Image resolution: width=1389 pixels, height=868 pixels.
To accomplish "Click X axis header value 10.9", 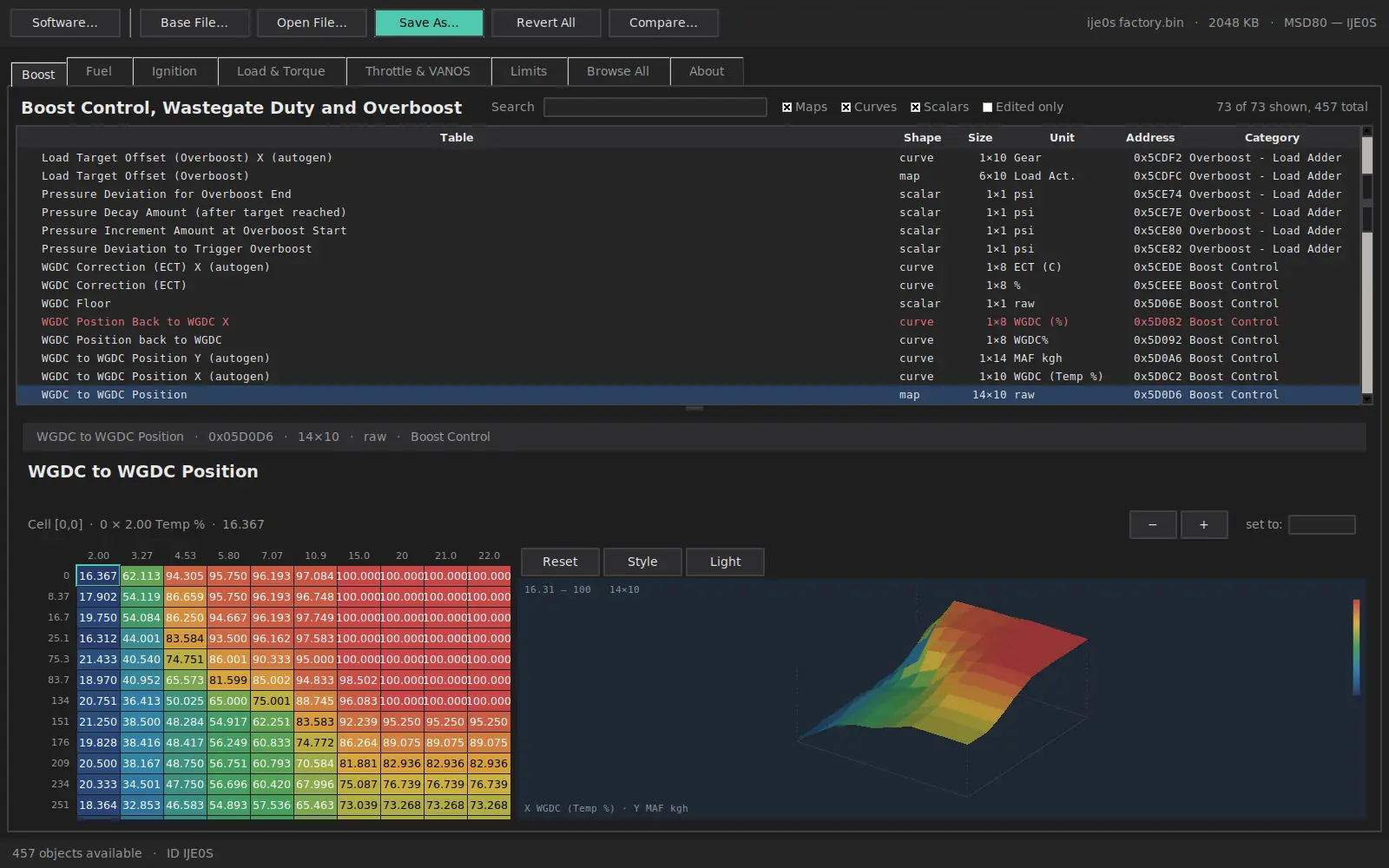I will (315, 556).
